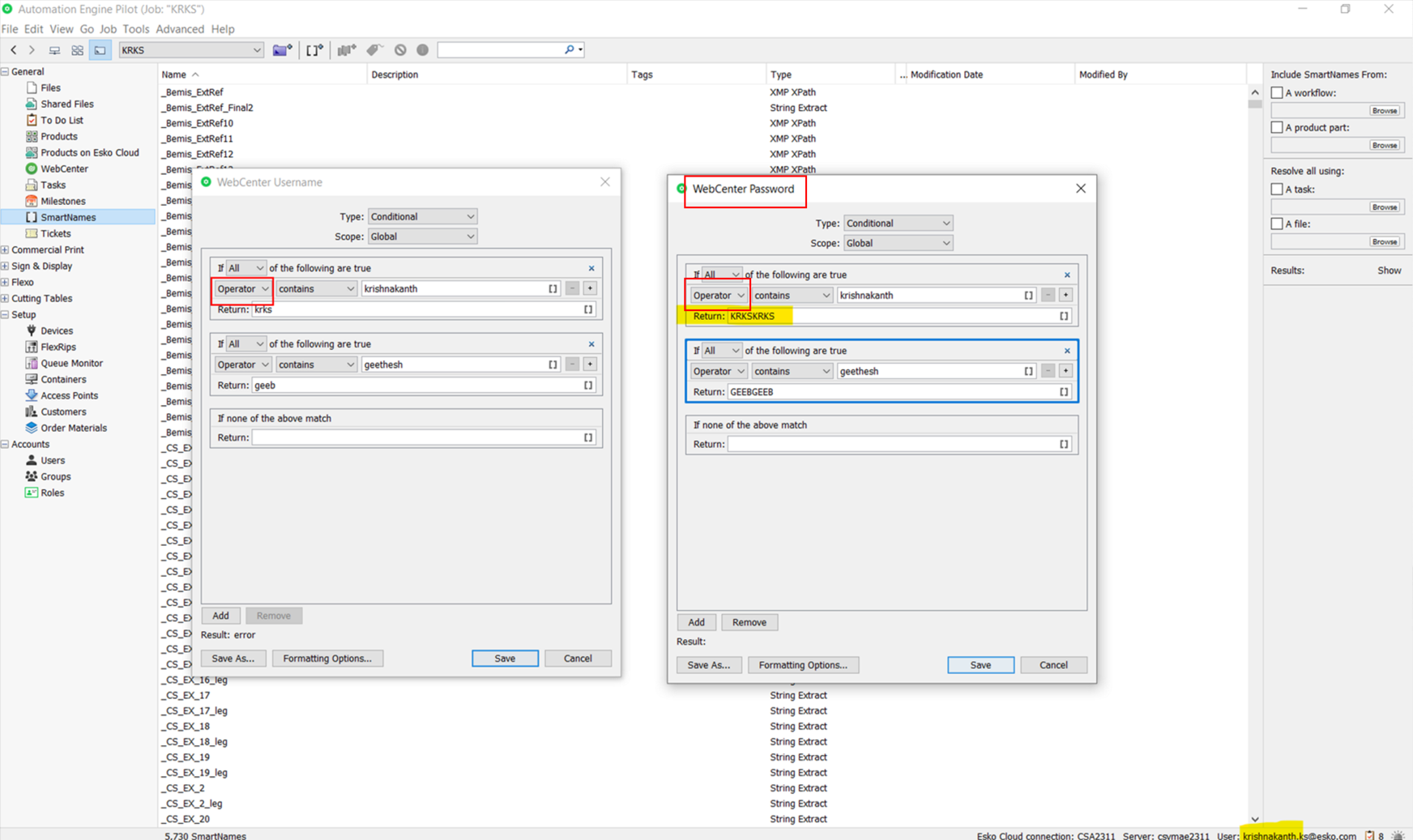The height and width of the screenshot is (840, 1413).
Task: Enable the 'A workflow' checkbox
Action: pos(1278,92)
